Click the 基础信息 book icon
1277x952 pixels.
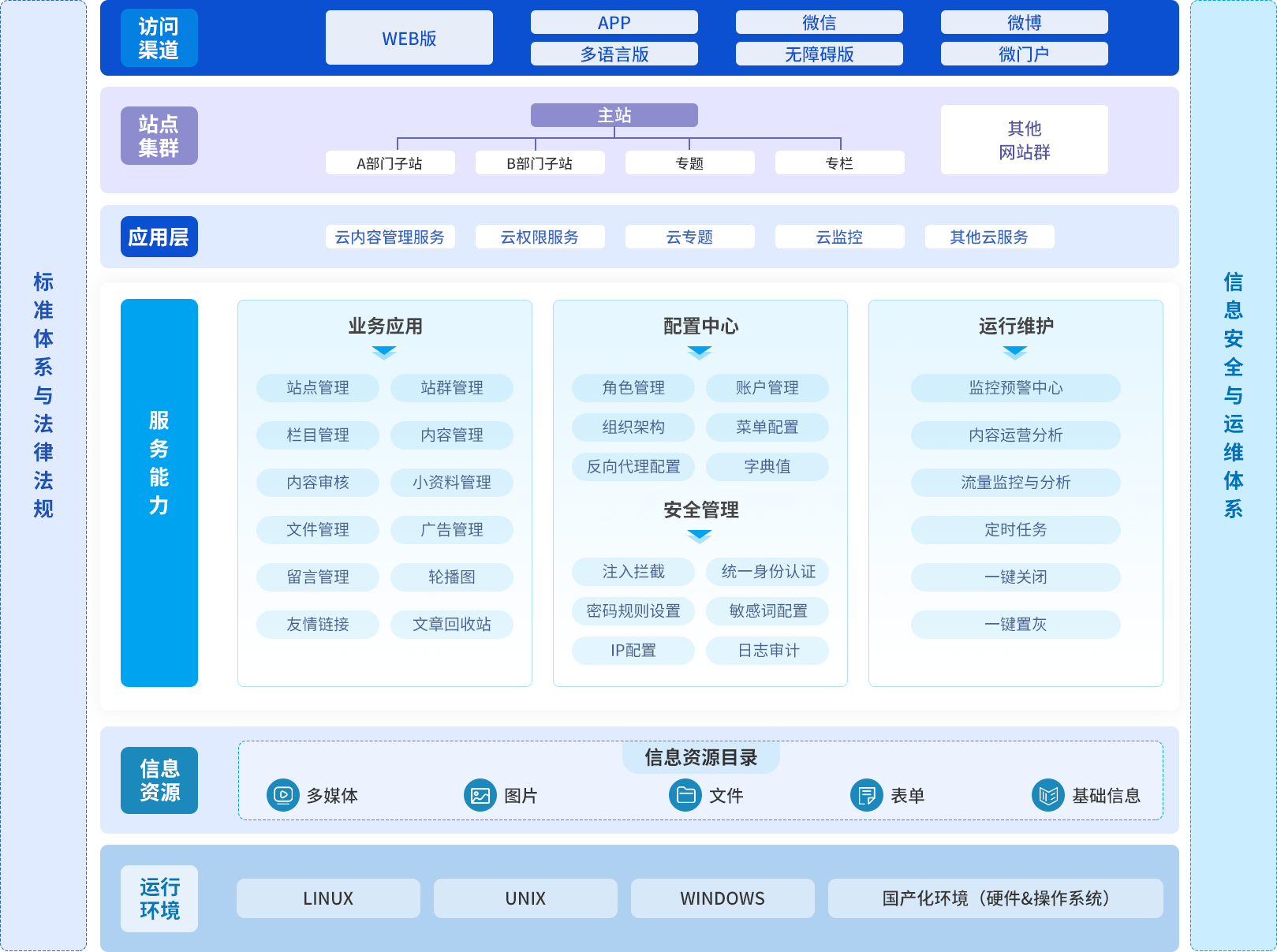pyautogui.click(x=1047, y=795)
